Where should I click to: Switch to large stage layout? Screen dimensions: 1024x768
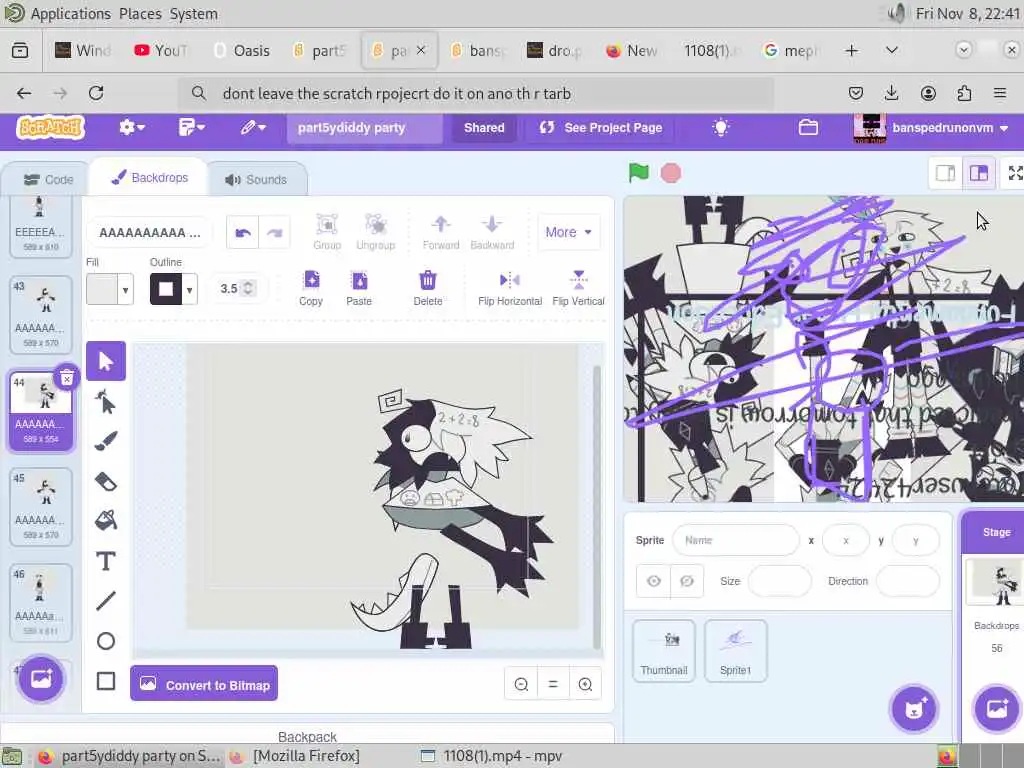[x=979, y=173]
